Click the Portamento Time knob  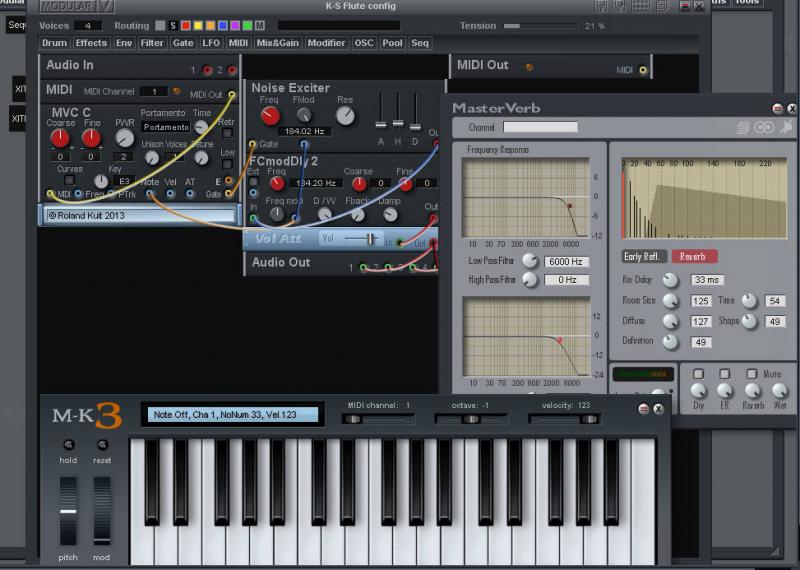point(202,127)
